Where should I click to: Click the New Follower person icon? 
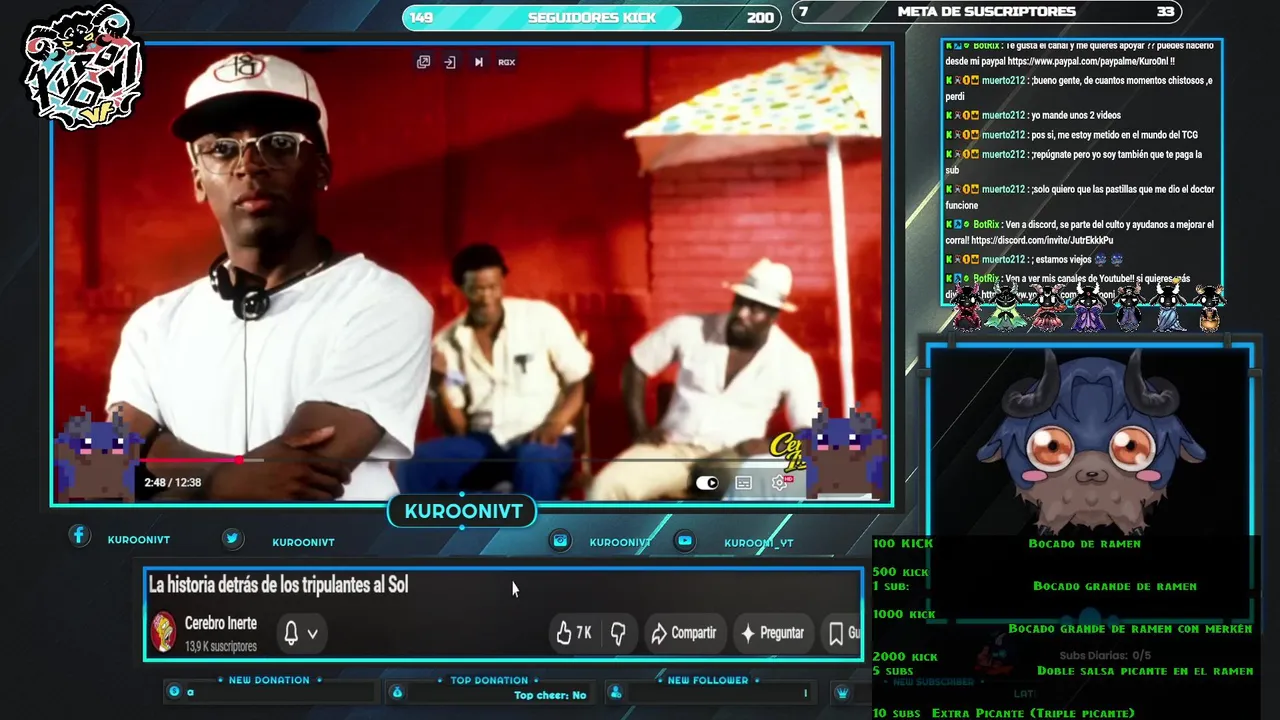point(616,692)
